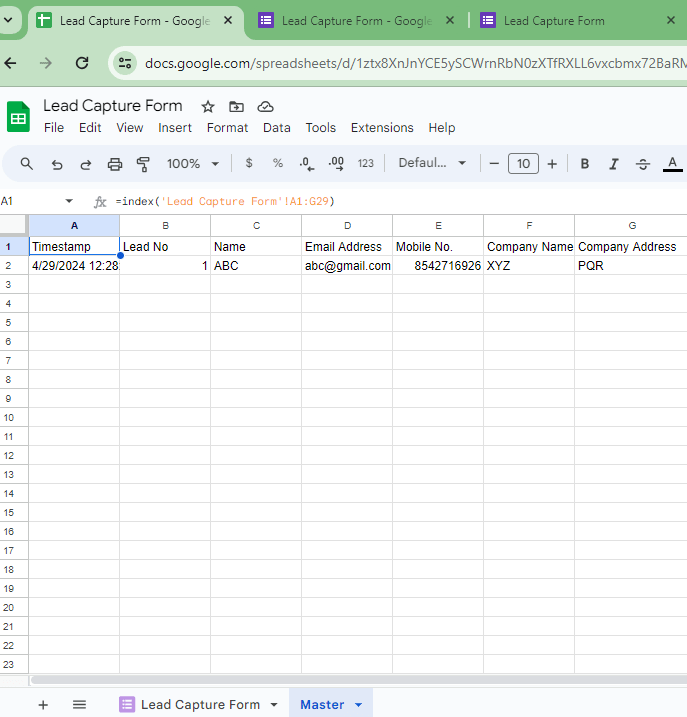Open the Format menu
The width and height of the screenshot is (687, 717).
coord(227,128)
